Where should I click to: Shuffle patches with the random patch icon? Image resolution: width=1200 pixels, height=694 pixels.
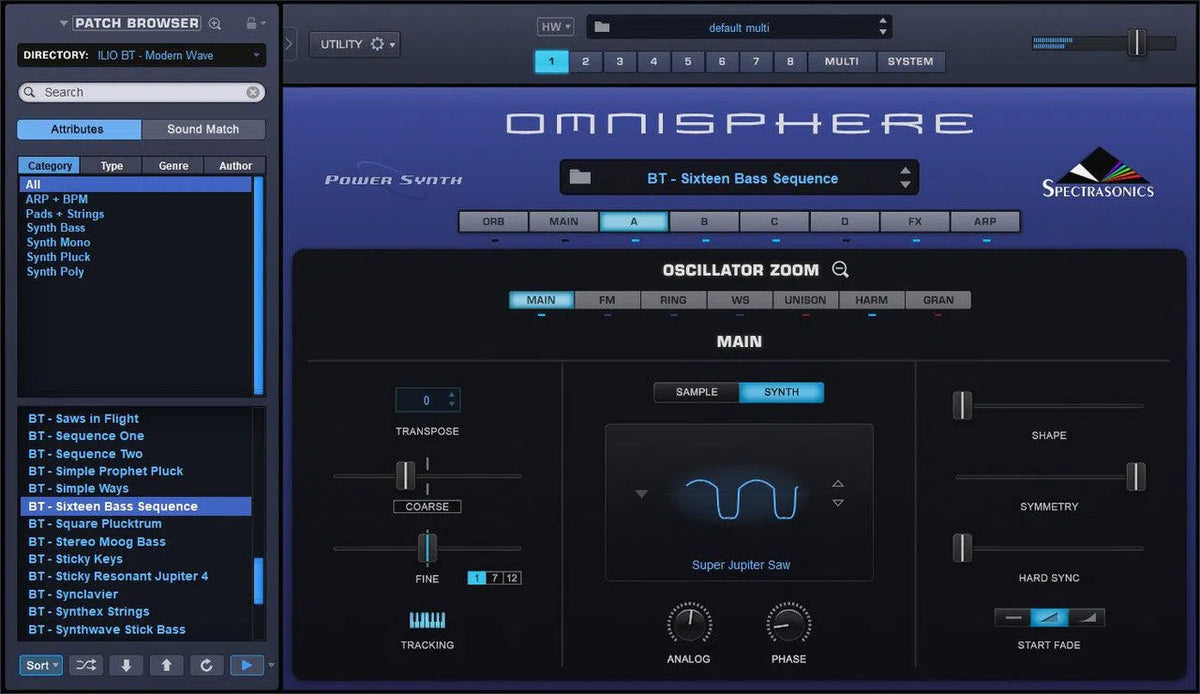(x=85, y=665)
